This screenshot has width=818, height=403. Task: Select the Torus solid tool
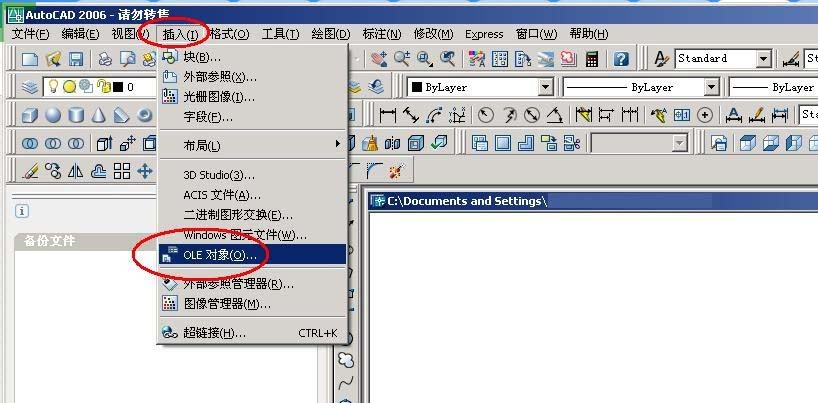145,115
